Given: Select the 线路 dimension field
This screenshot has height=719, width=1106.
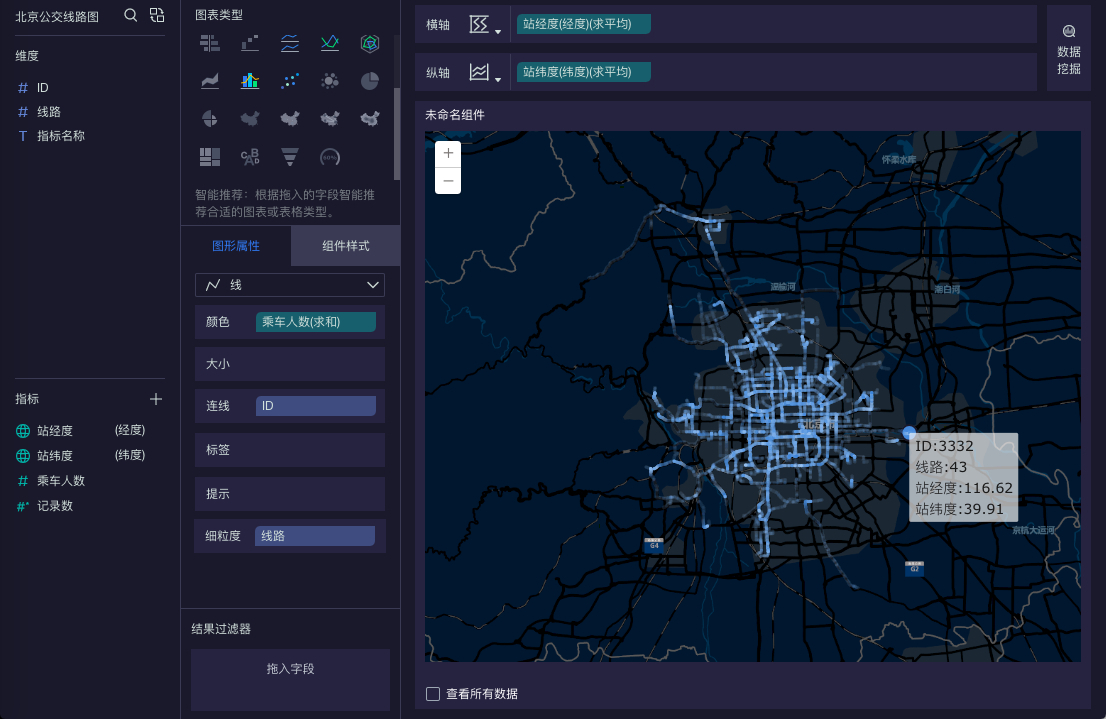Looking at the screenshot, I should pyautogui.click(x=49, y=111).
